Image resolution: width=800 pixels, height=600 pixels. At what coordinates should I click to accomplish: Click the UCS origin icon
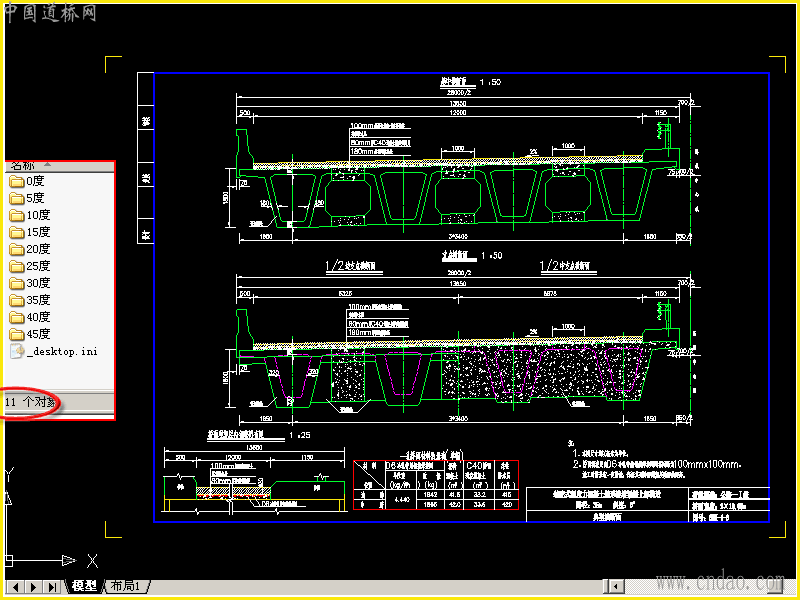10,559
